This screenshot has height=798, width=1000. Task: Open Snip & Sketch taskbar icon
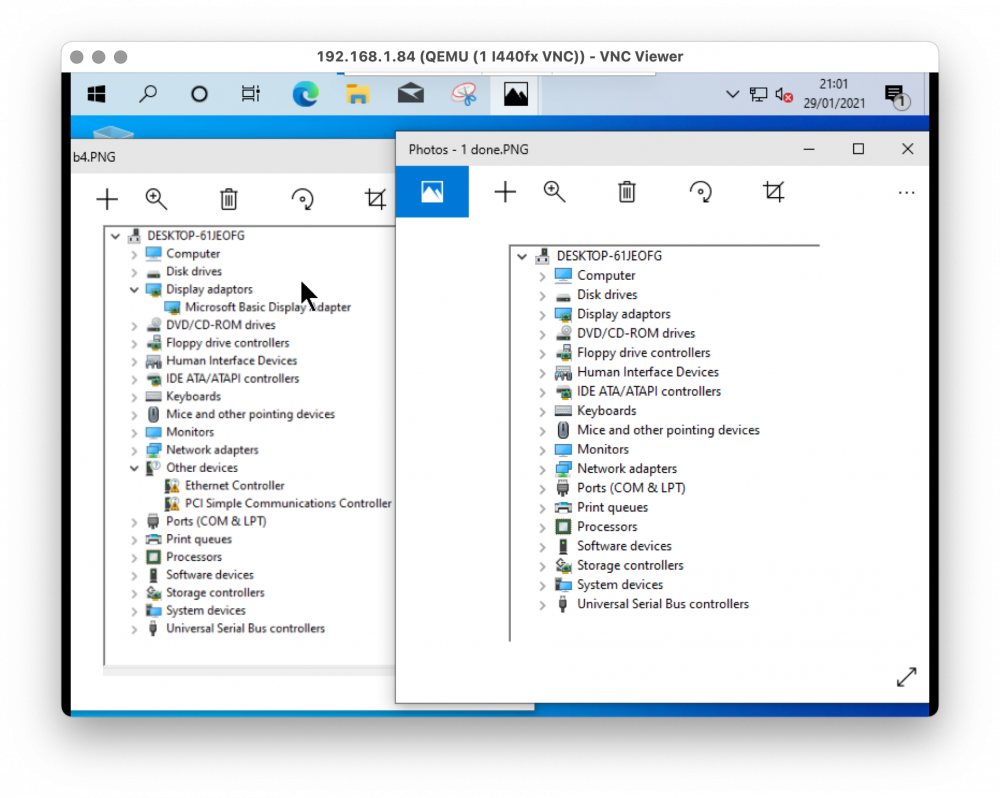click(x=464, y=94)
